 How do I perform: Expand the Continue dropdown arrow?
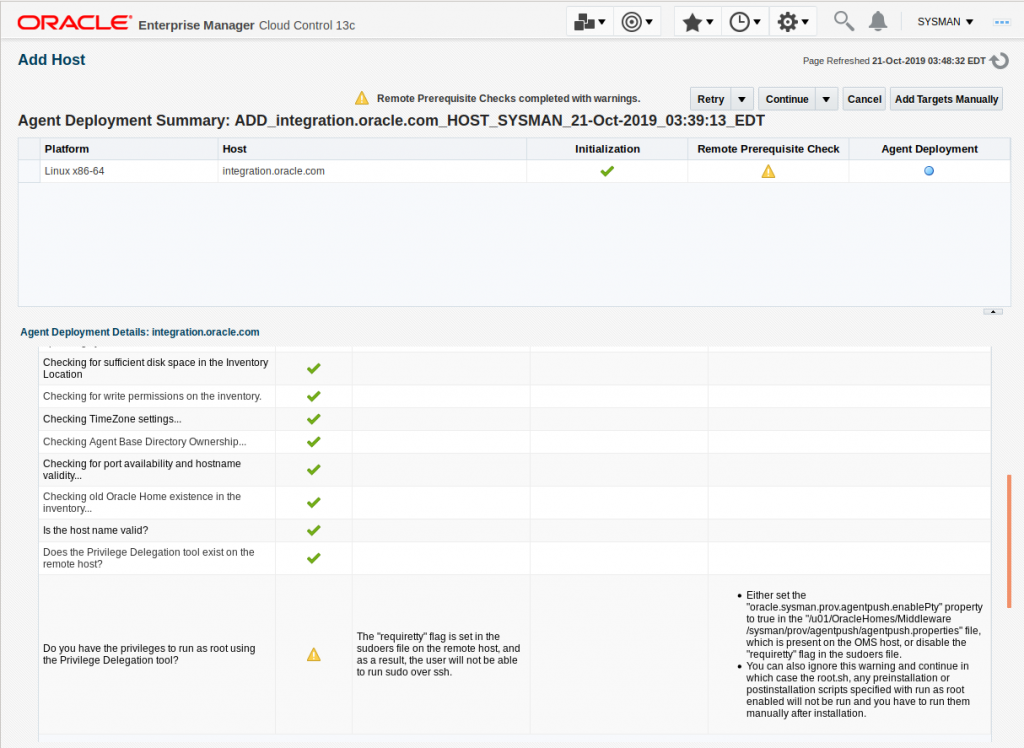(x=826, y=99)
